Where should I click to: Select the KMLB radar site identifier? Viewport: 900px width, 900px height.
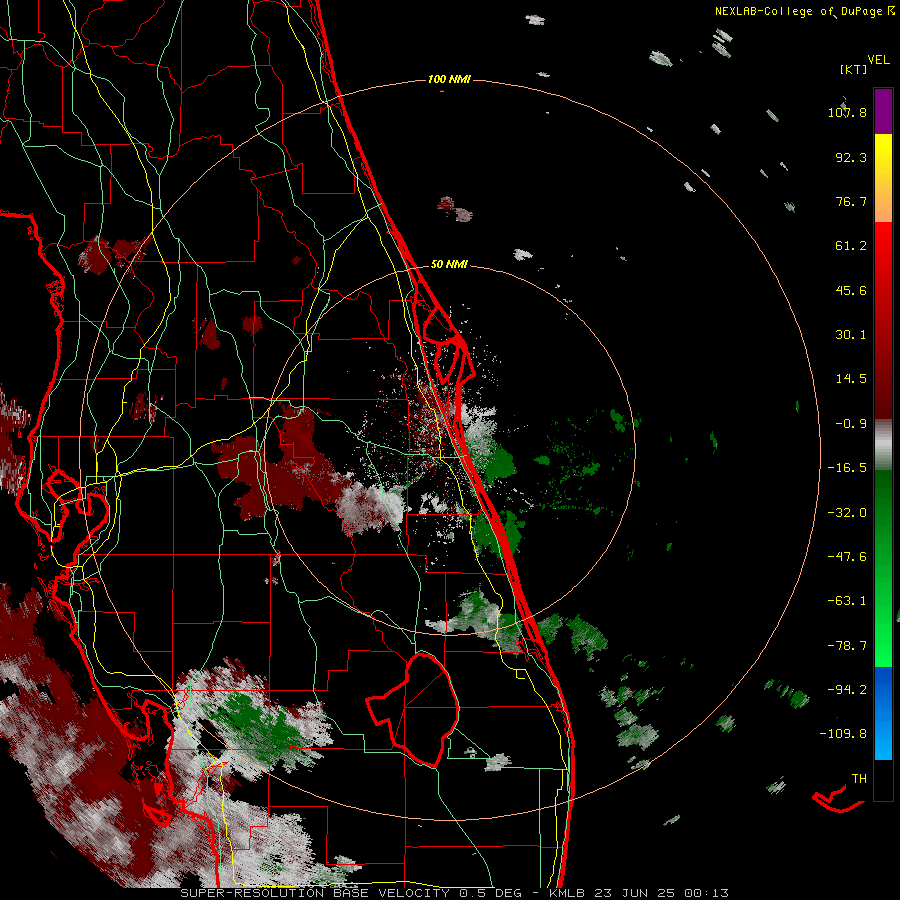click(569, 893)
